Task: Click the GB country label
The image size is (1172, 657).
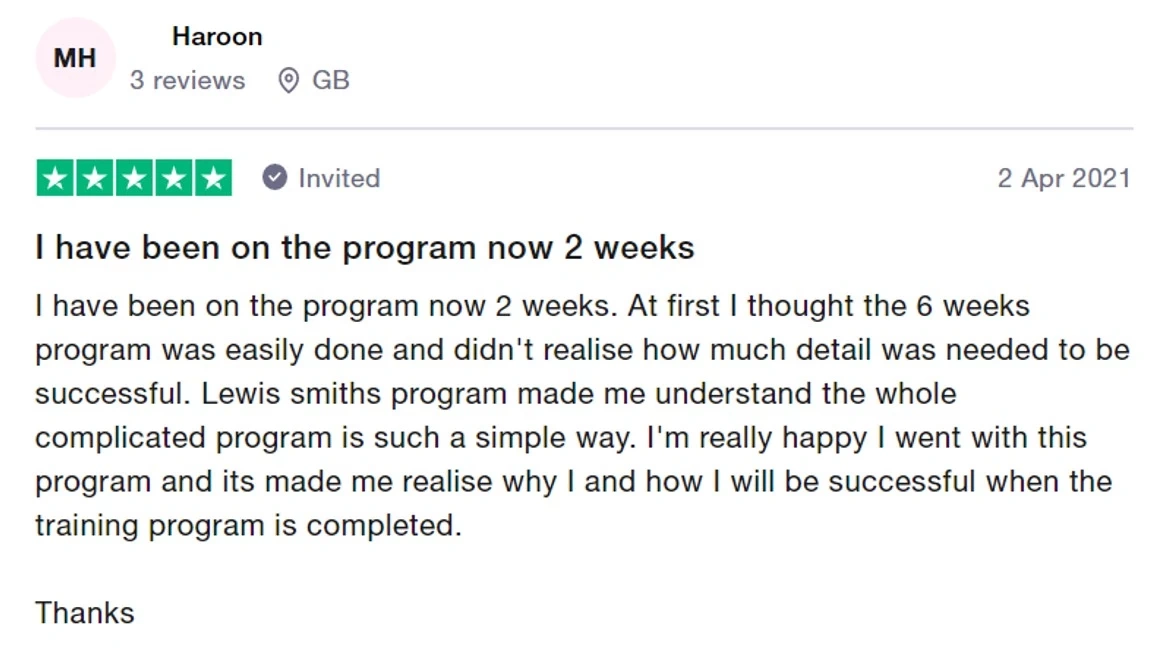Action: click(331, 80)
